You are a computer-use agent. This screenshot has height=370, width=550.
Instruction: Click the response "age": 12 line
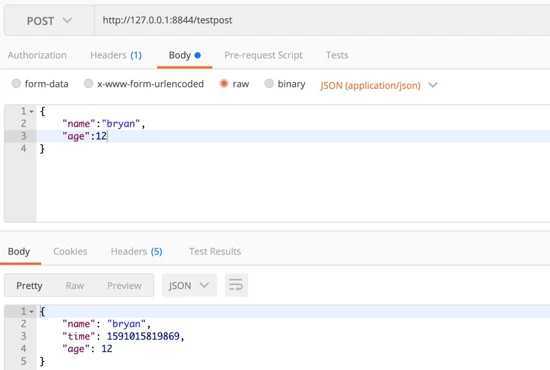pos(87,349)
